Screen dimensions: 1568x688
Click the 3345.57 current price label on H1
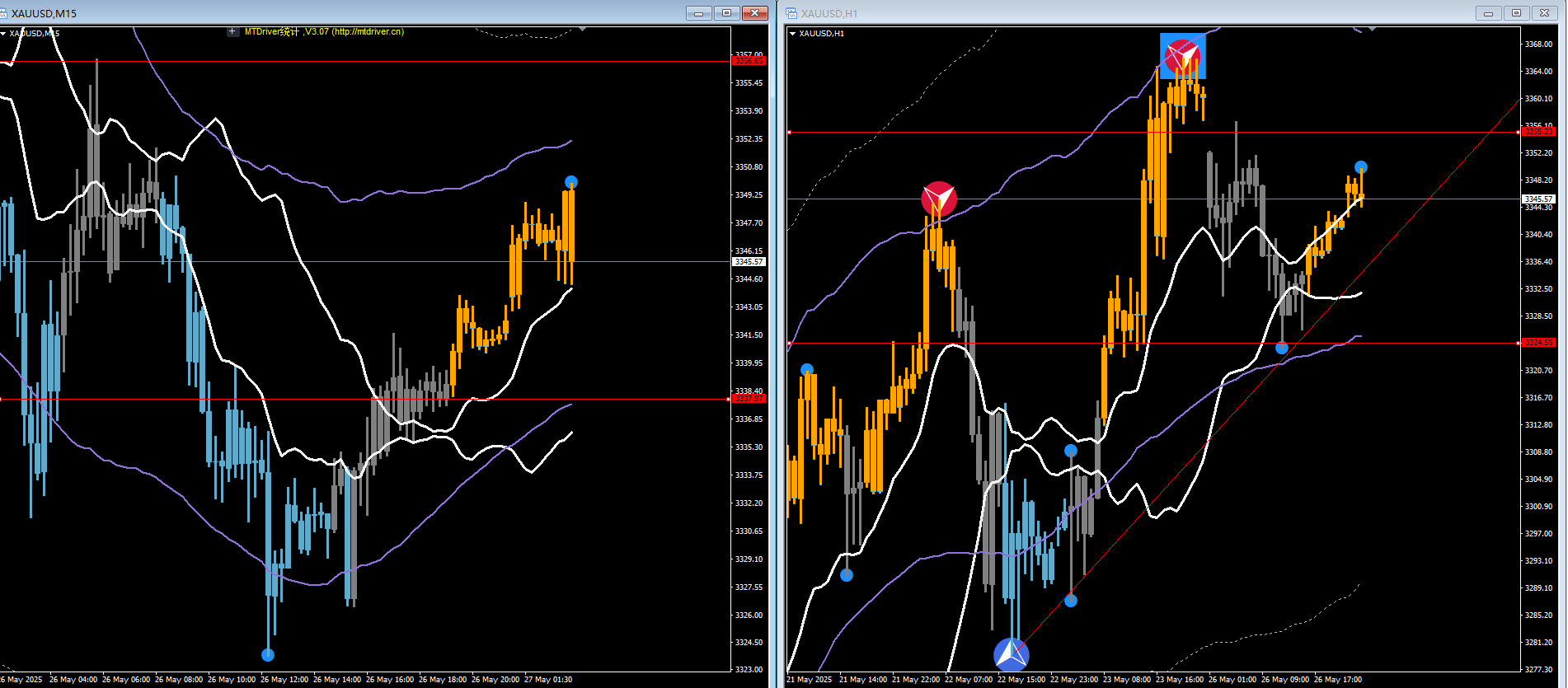(1538, 199)
